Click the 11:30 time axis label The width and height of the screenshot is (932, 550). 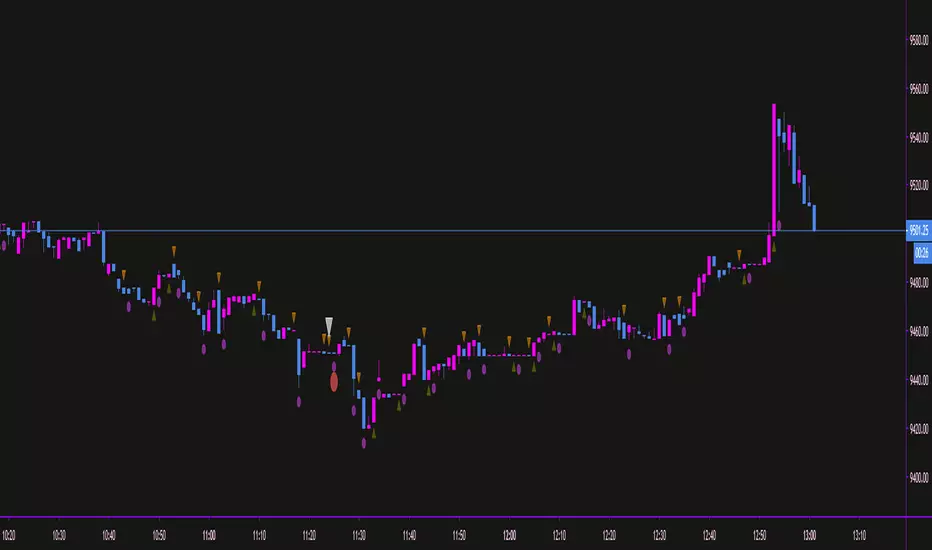[x=359, y=535]
